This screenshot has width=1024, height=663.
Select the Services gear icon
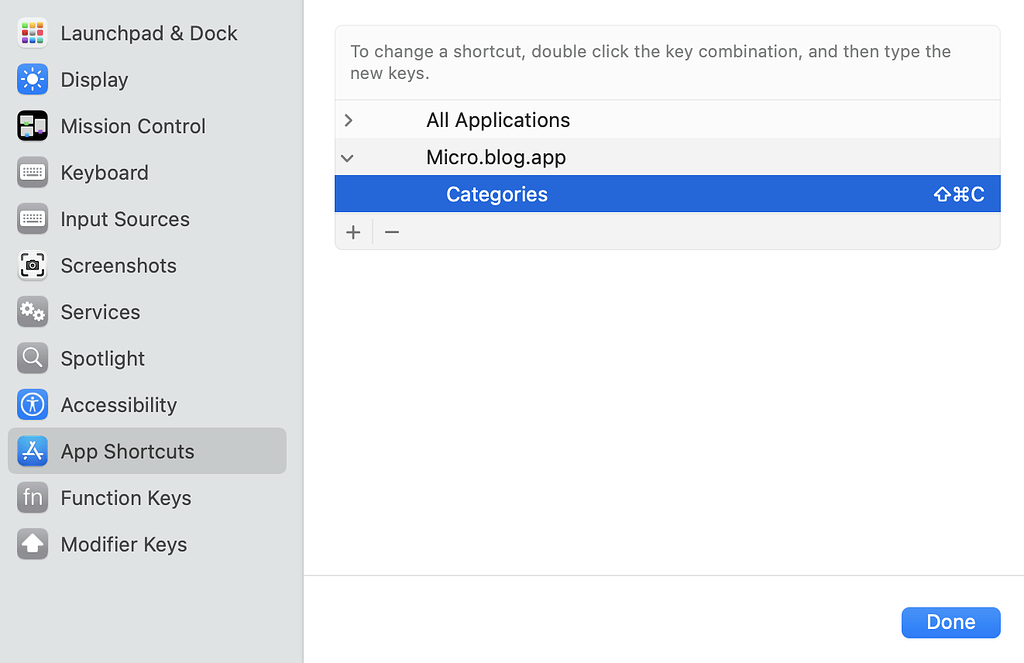32,312
